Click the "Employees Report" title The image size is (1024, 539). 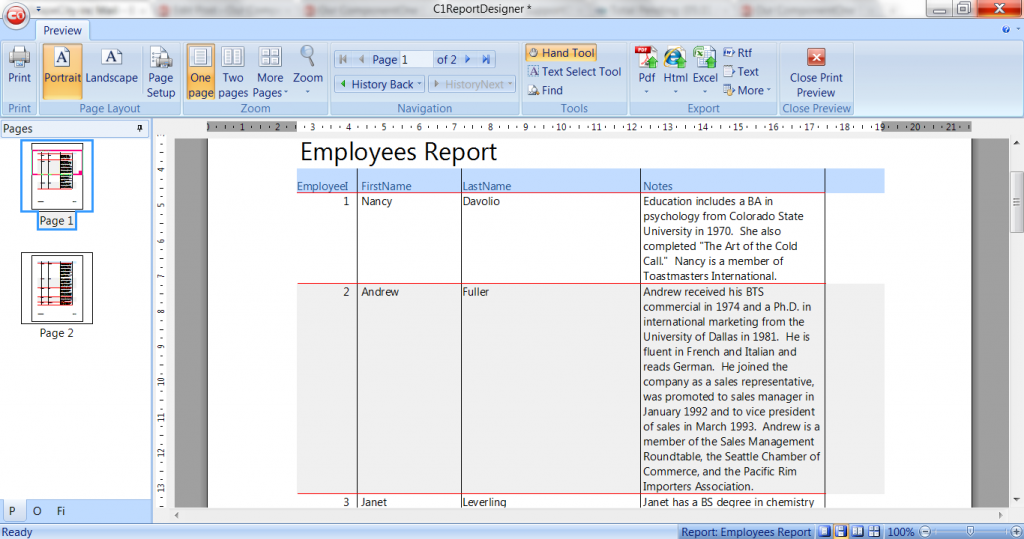click(398, 152)
